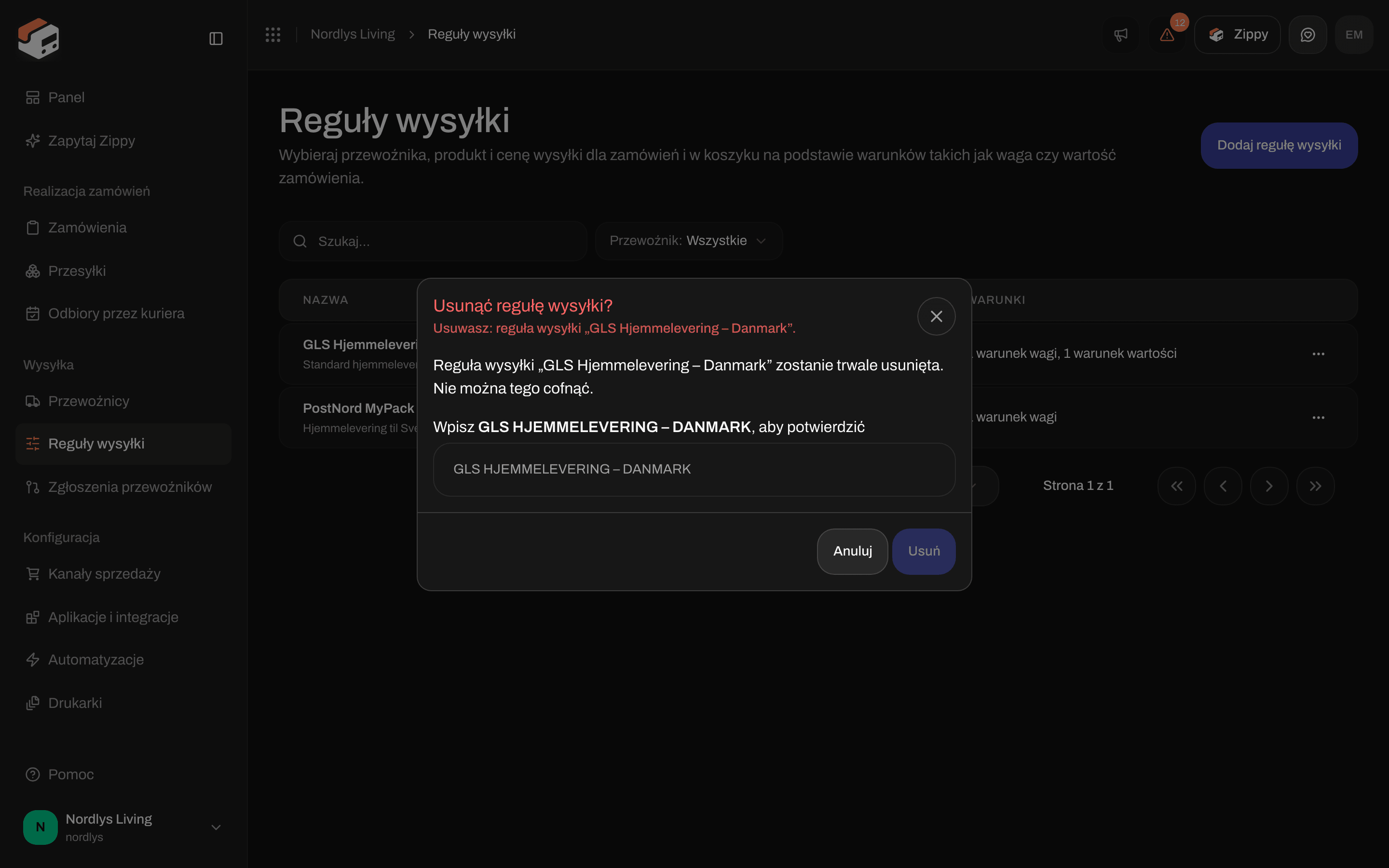This screenshot has width=1389, height=868.
Task: Open row actions for PostNord MyPack rule
Action: click(1319, 417)
